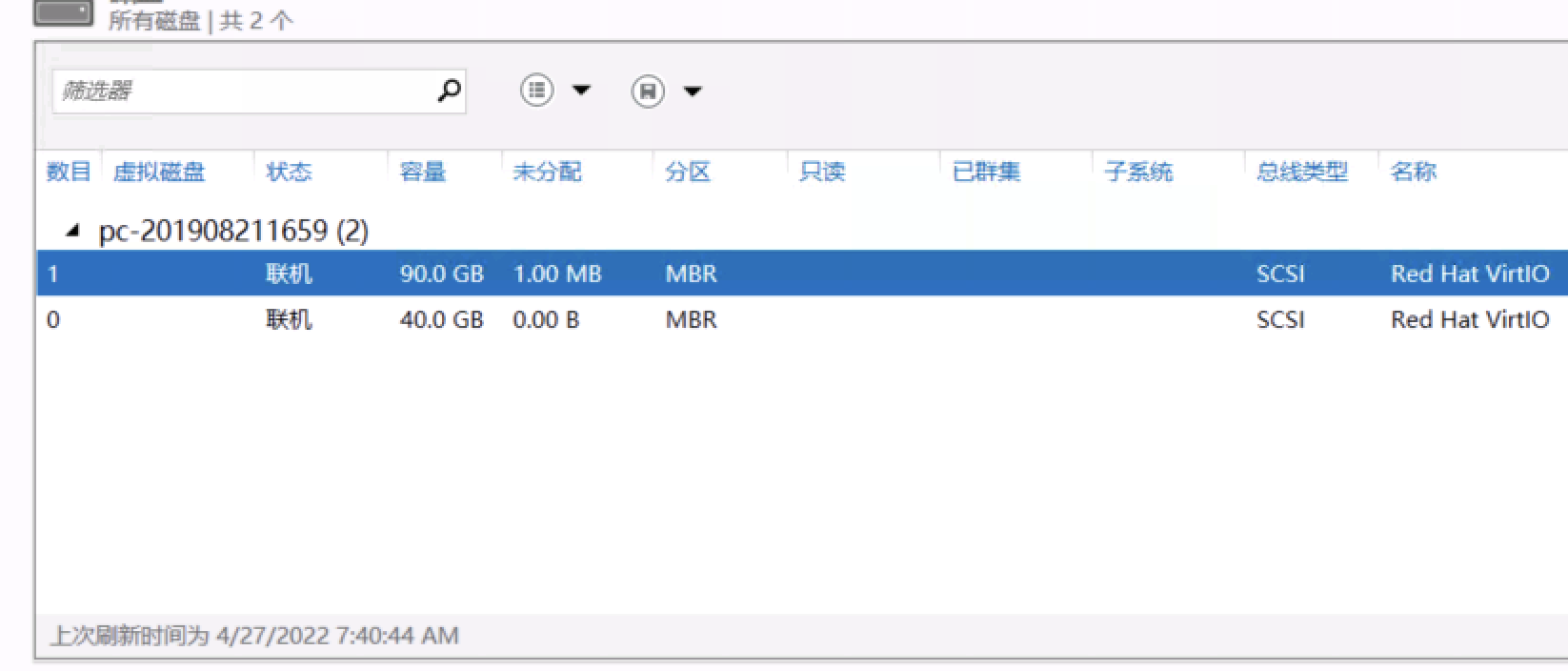
Task: Expand the list view options dropdown arrow
Action: point(581,91)
